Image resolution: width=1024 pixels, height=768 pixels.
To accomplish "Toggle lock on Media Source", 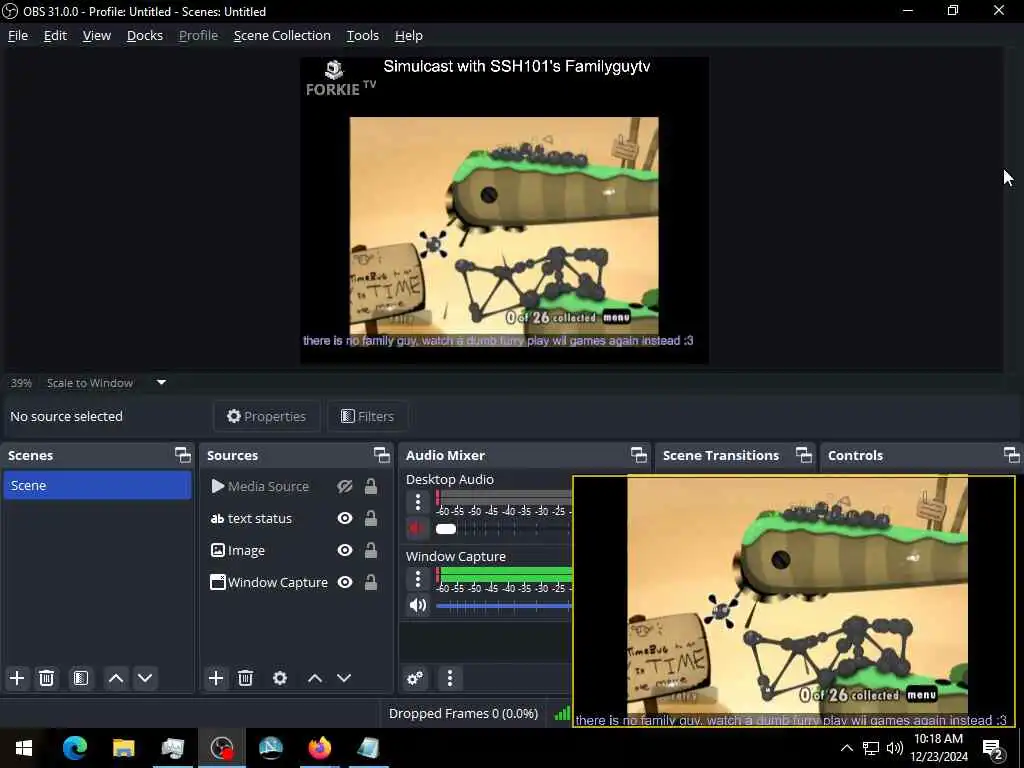I will (x=370, y=487).
